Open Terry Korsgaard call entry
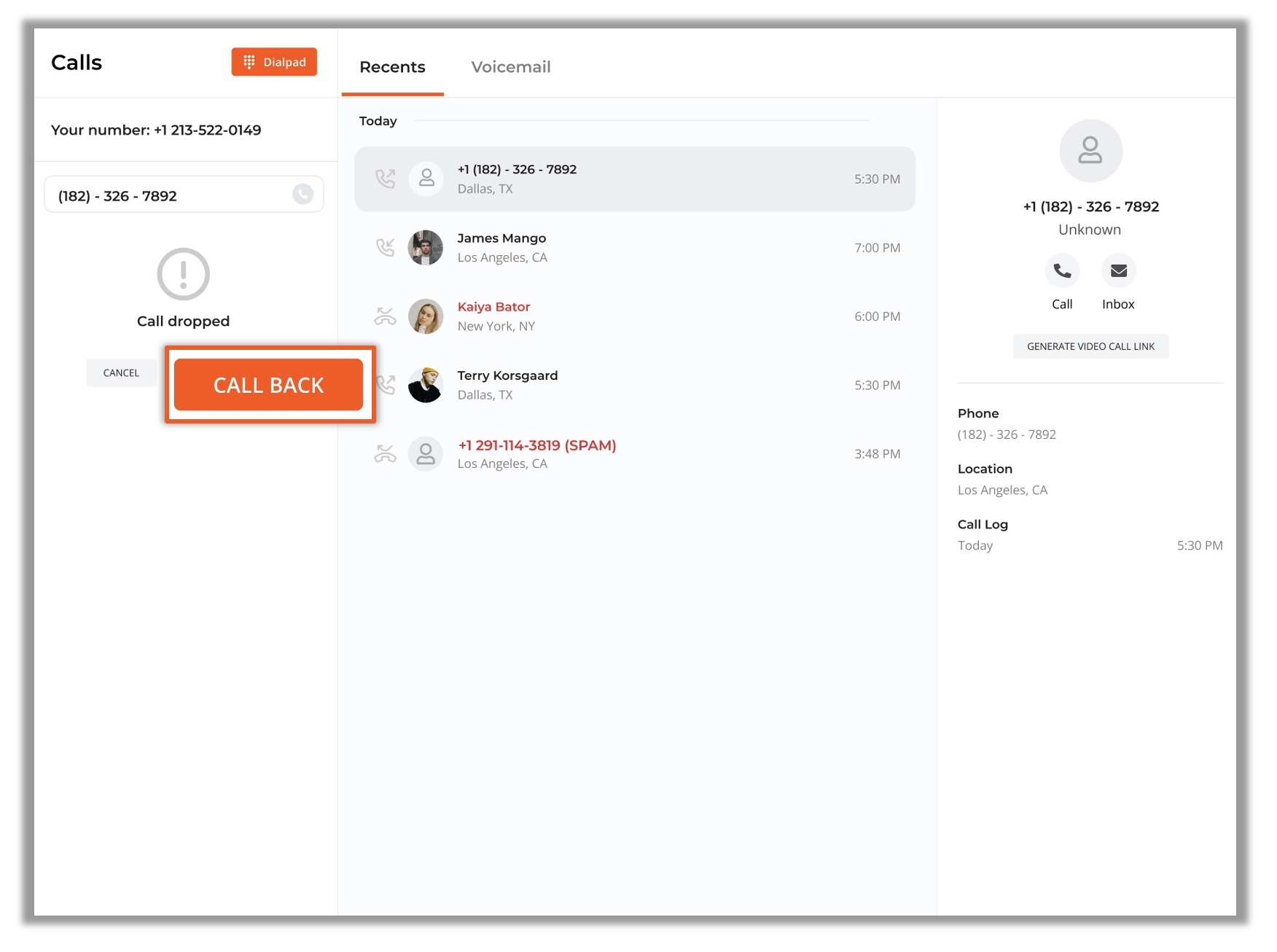This screenshot has width=1277, height=952. point(635,385)
